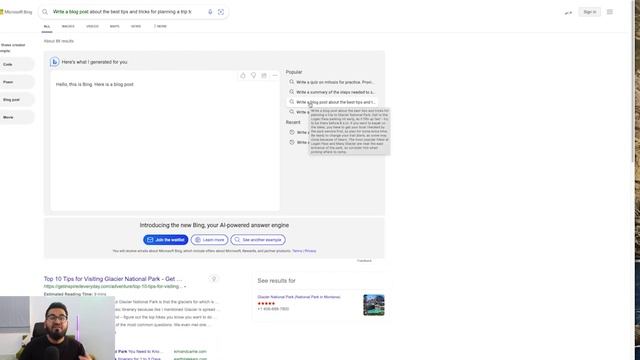Select the Code example chip

click(16, 64)
